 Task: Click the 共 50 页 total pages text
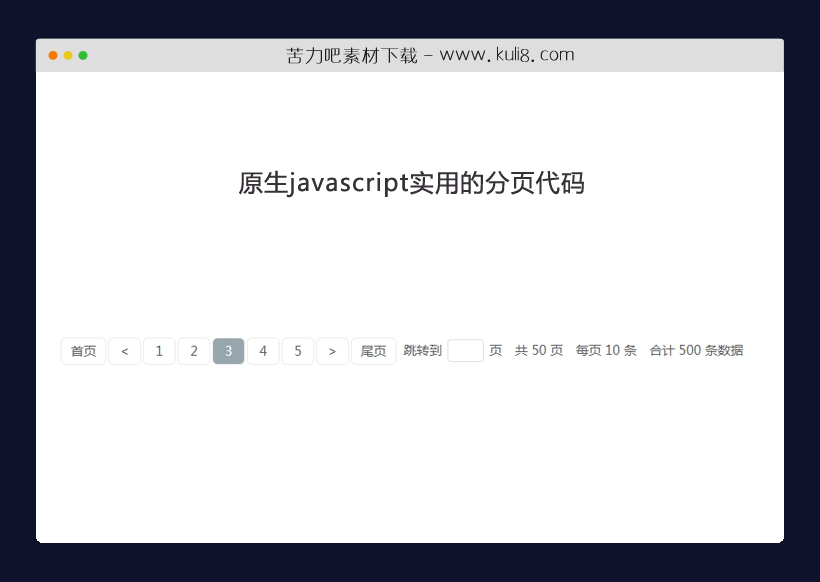[x=538, y=351]
